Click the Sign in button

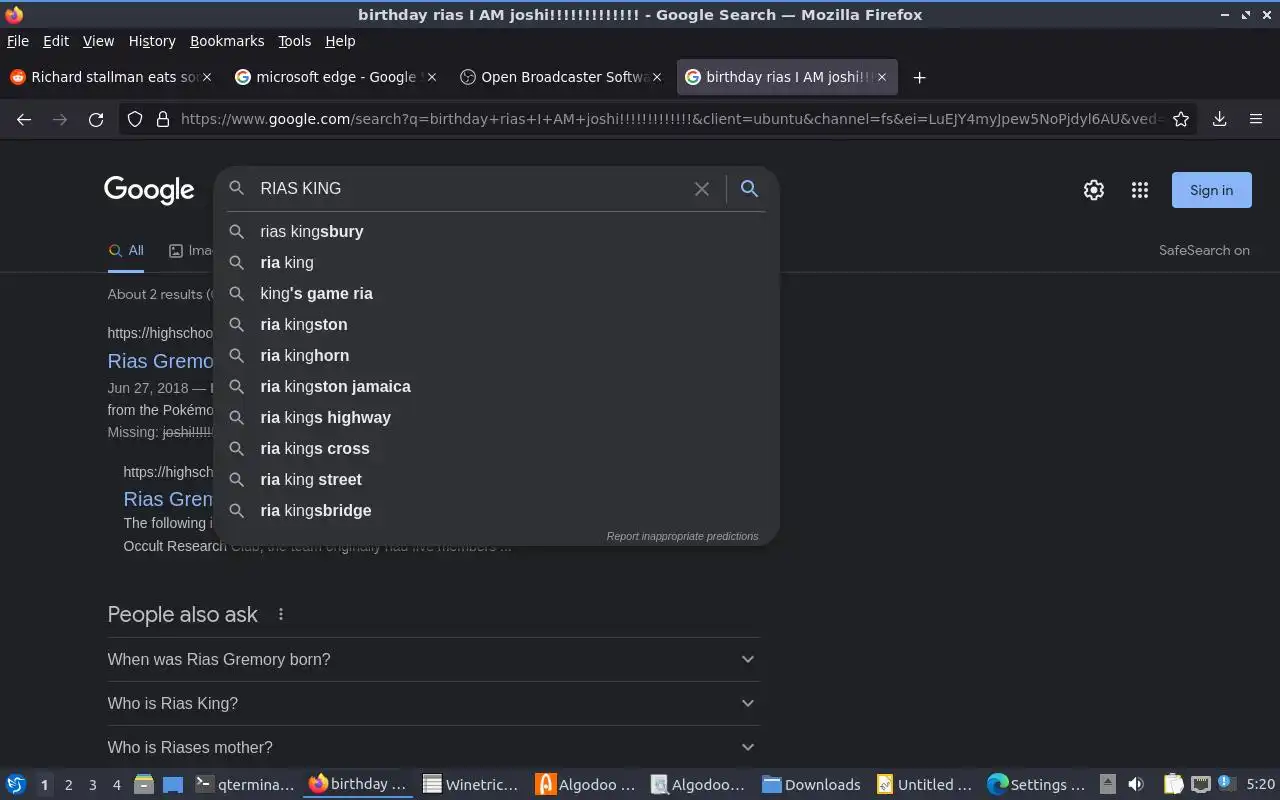tap(1211, 190)
